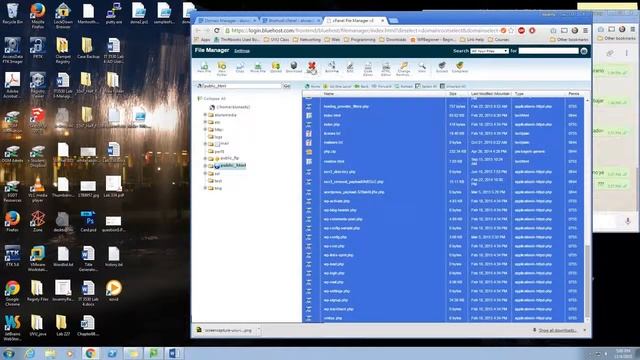The image size is (640, 360).
Task: Click the Rename toolbar icon
Action: coord(331,67)
